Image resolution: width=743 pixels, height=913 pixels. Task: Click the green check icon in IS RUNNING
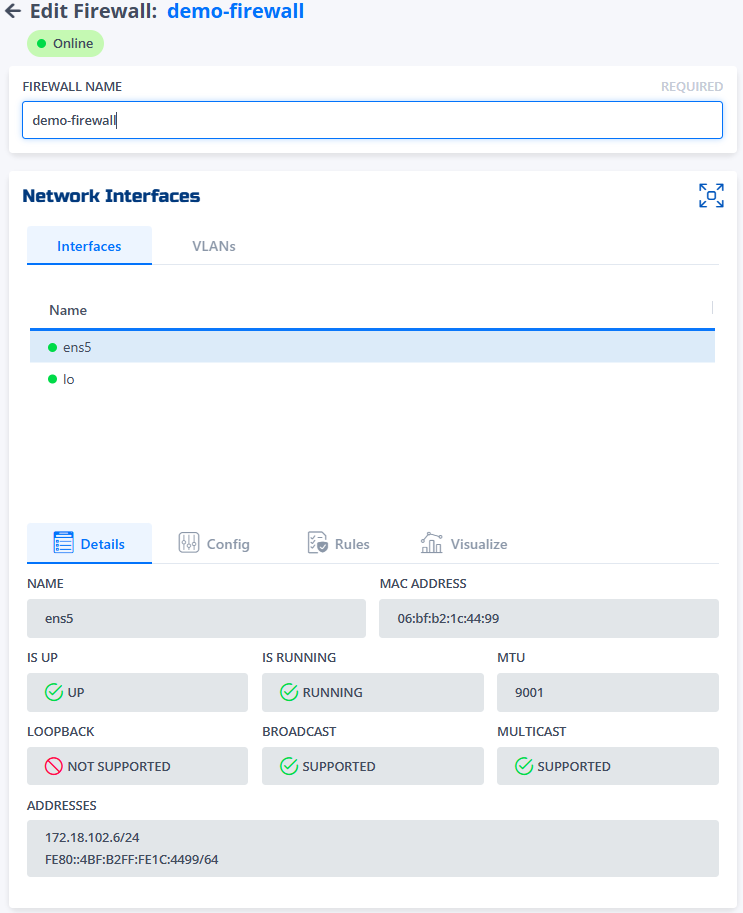point(290,692)
